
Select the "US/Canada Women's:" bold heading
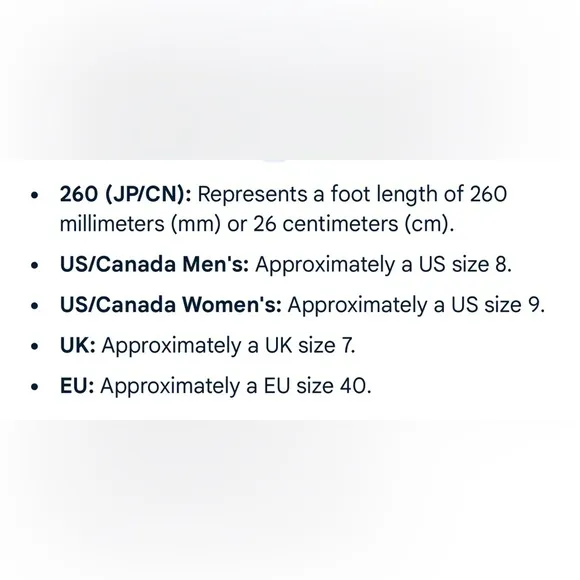(171, 305)
